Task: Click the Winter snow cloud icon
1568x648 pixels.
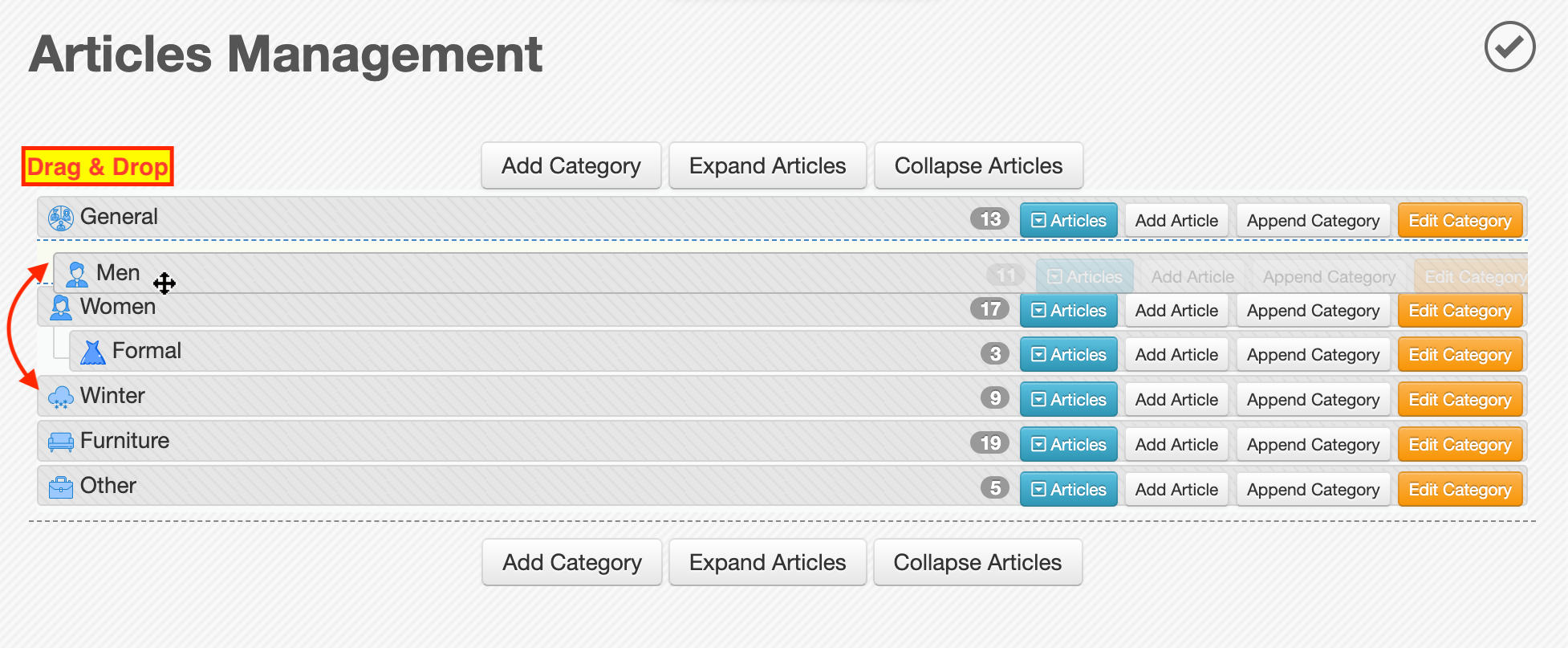Action: (61, 397)
